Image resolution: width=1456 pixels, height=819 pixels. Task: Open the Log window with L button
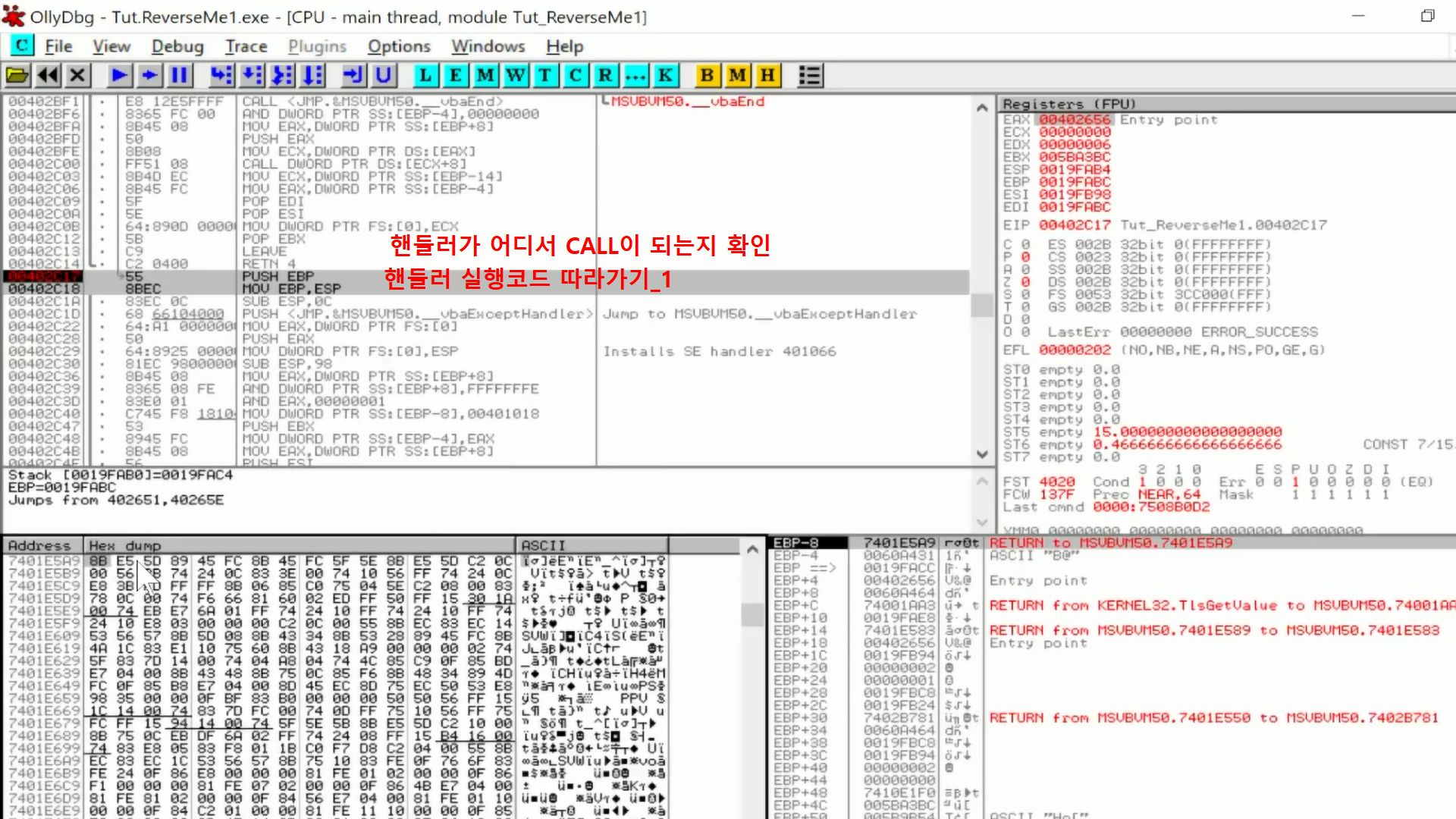point(425,75)
